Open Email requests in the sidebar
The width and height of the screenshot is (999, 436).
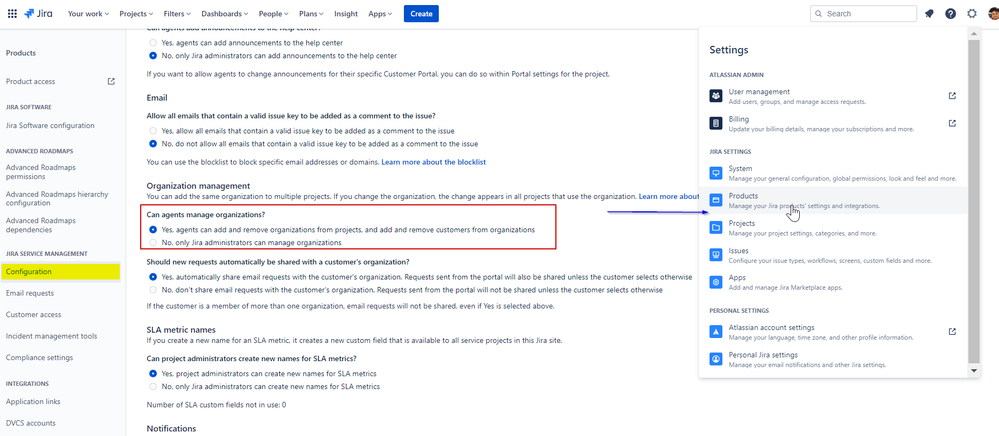(x=30, y=293)
